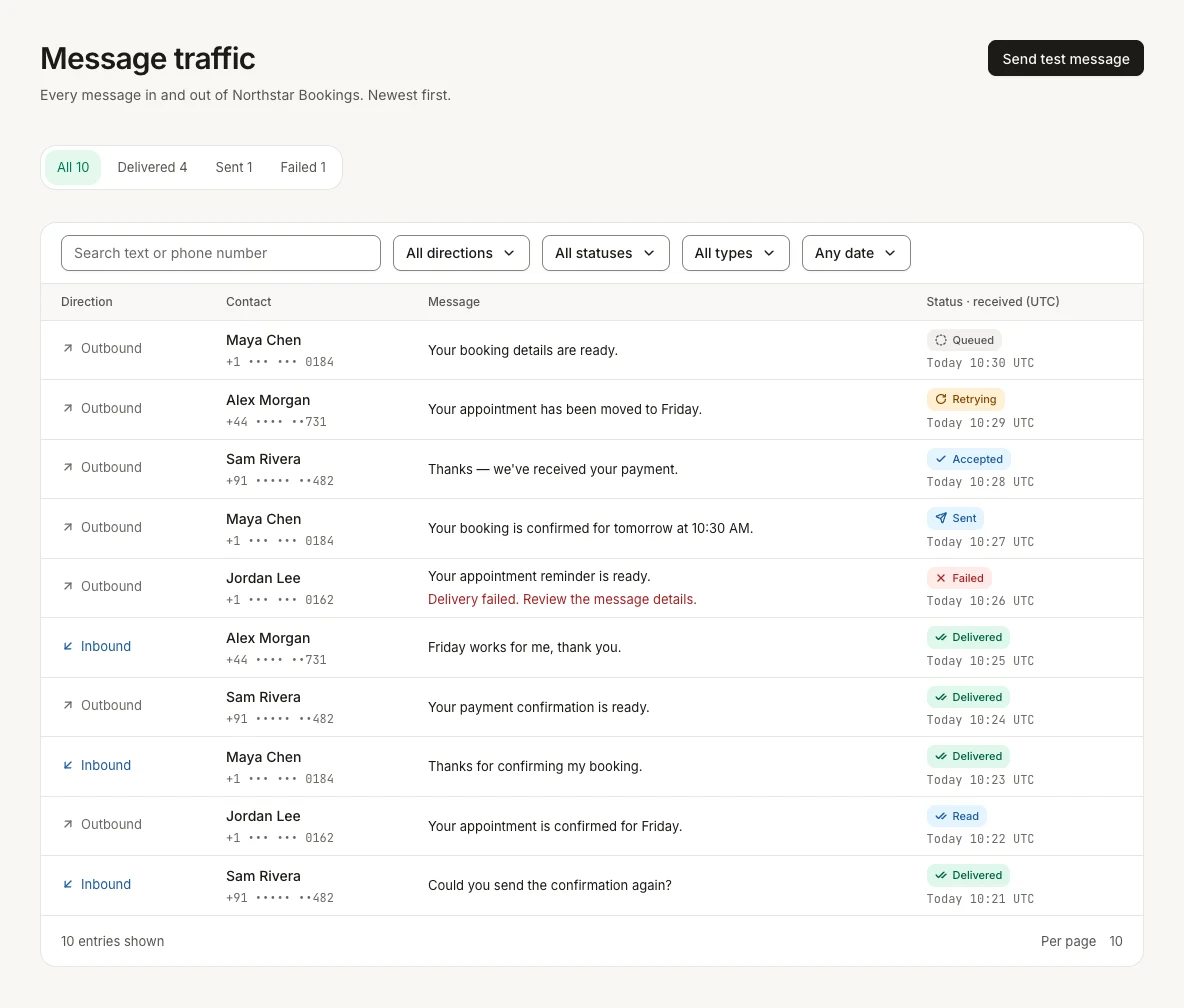The image size is (1184, 1008).
Task: Click the Read status badge
Action: click(x=957, y=816)
